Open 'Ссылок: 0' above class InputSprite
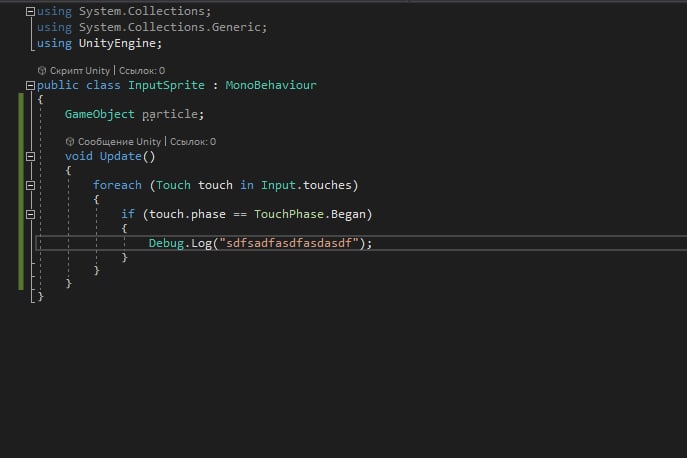 [x=142, y=71]
